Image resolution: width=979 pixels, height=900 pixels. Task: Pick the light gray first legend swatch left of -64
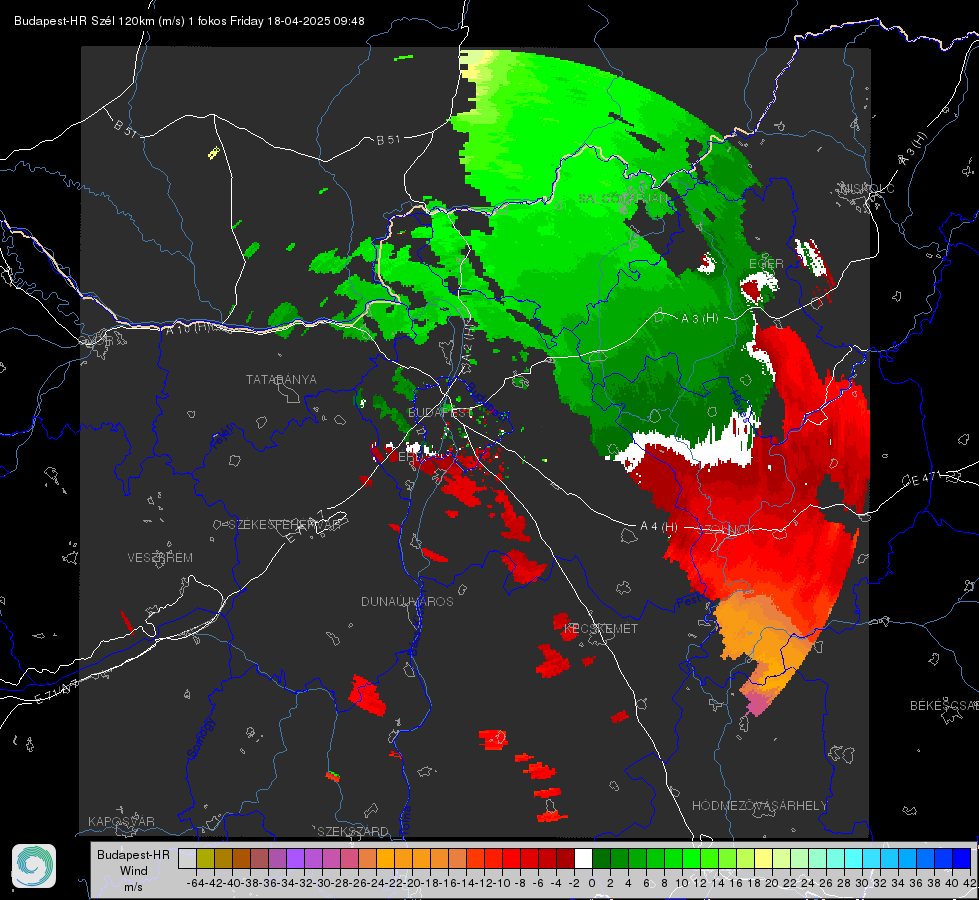(x=187, y=859)
